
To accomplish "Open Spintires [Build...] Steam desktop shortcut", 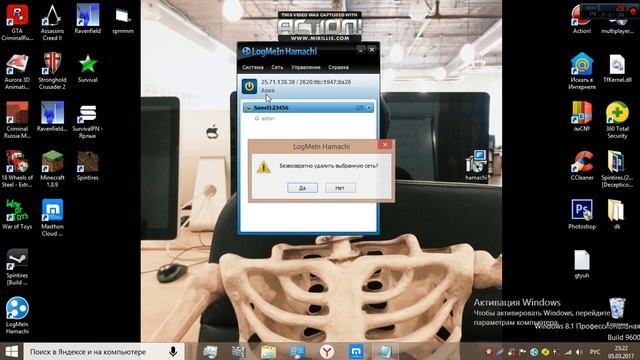I will click(x=17, y=267).
